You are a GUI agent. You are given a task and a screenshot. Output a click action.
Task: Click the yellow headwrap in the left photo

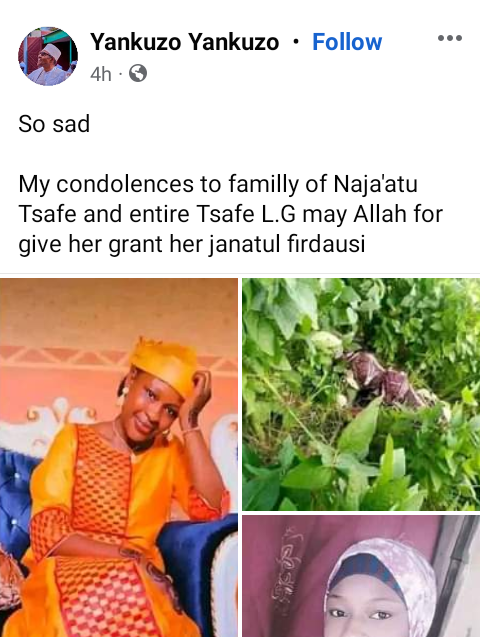(164, 364)
